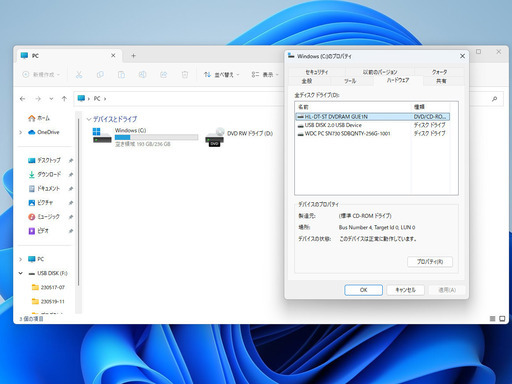The image size is (512, 384).
Task: Switch to クォータ tab in properties
Action: 439,72
